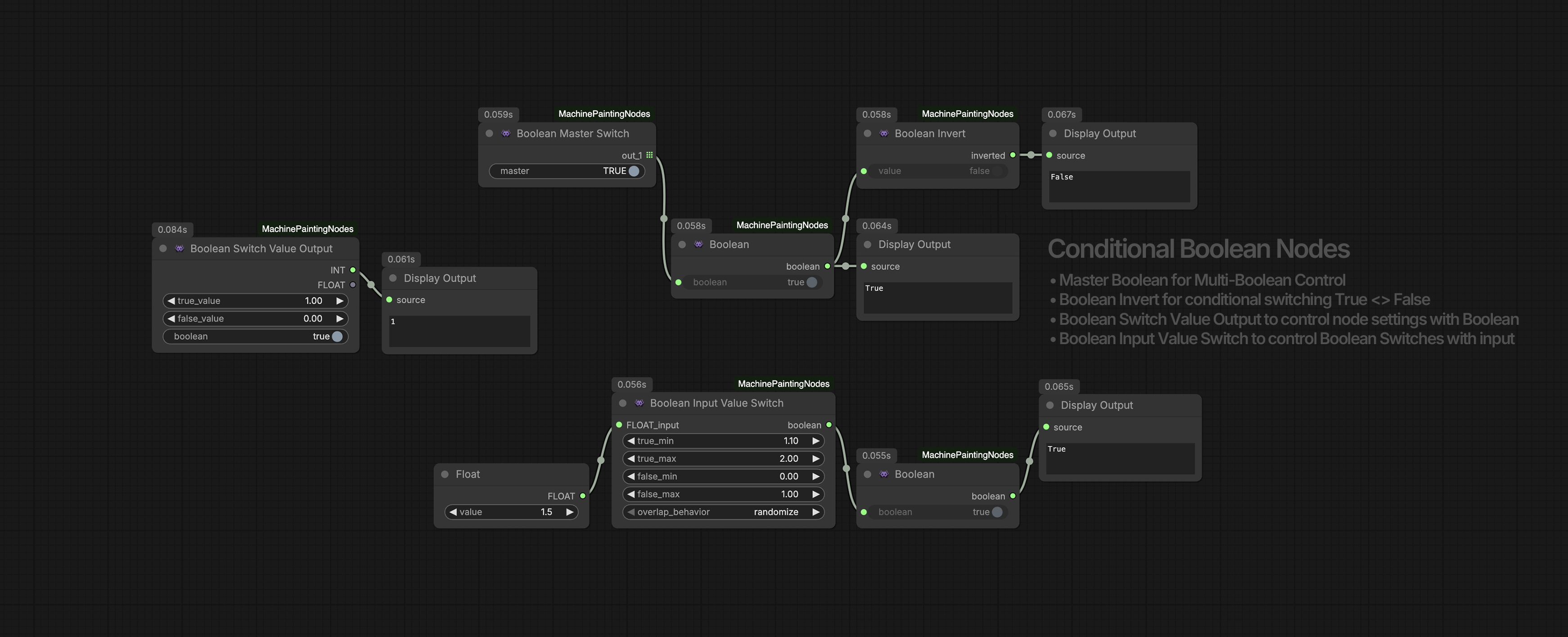
Task: Decrease false_value with left arrow
Action: [171, 318]
